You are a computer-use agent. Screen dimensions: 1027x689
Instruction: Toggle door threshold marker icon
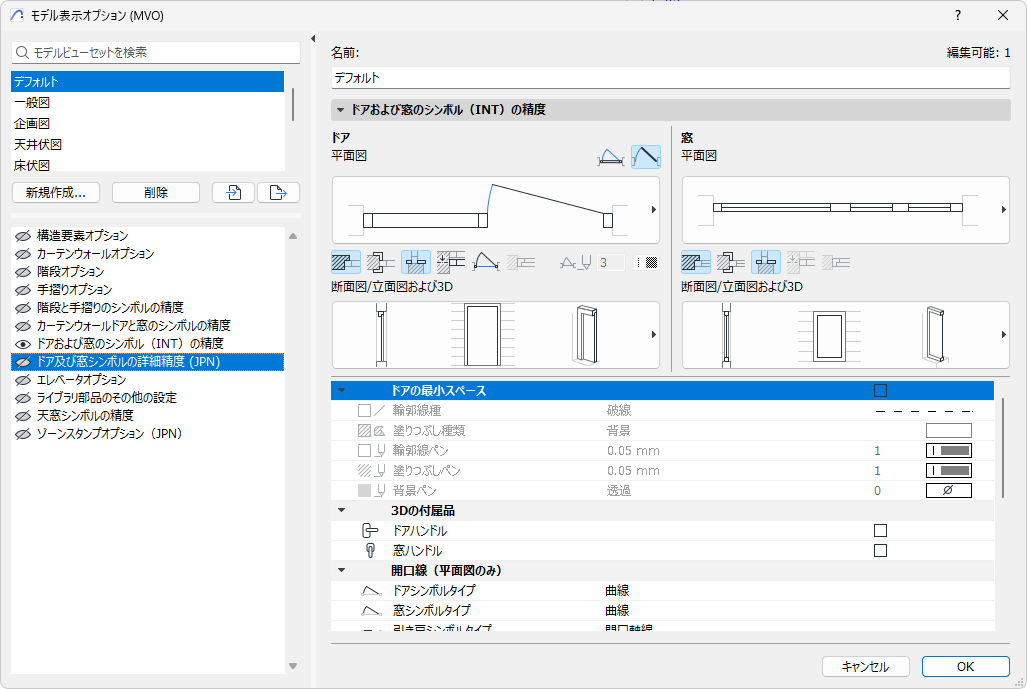tap(451, 263)
